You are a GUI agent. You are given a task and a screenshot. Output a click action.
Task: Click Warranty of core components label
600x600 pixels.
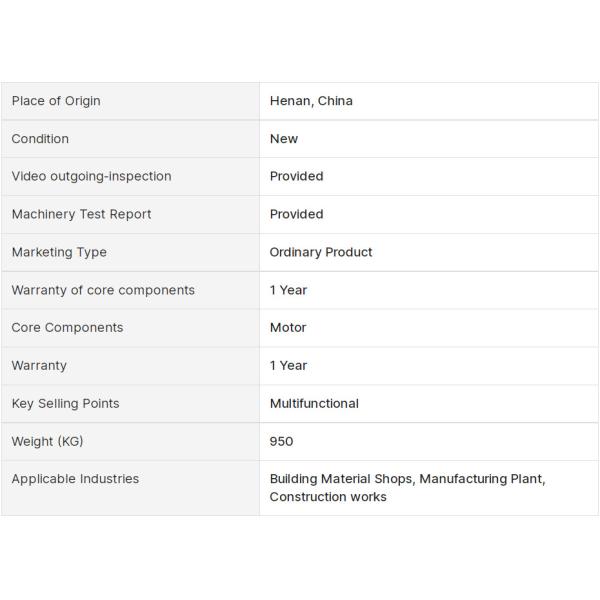coord(103,290)
